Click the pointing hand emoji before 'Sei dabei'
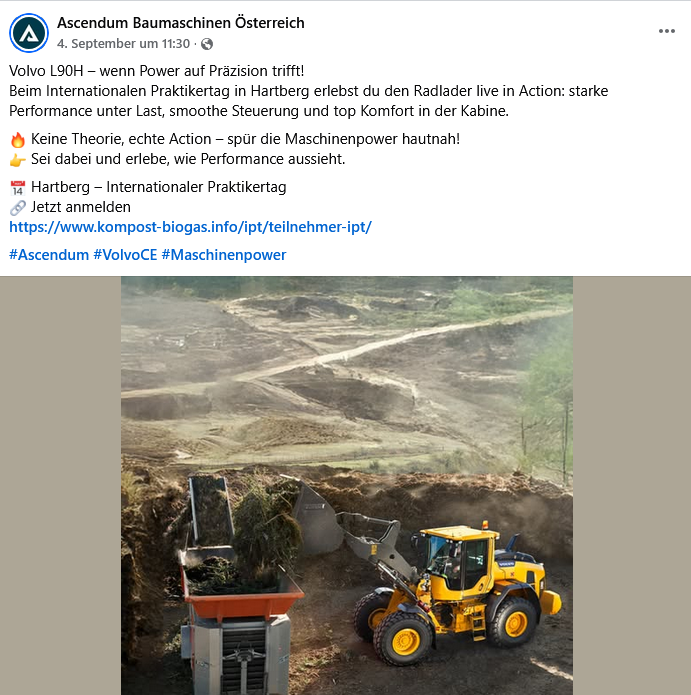This screenshot has width=691, height=695. point(18,160)
